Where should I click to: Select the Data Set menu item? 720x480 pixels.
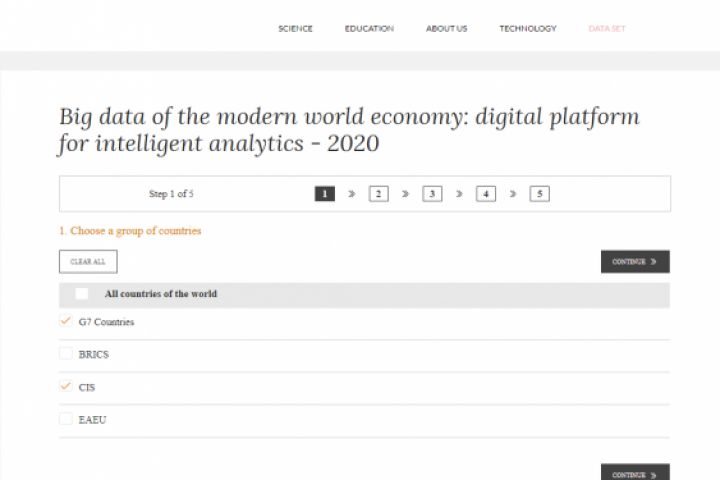point(607,29)
